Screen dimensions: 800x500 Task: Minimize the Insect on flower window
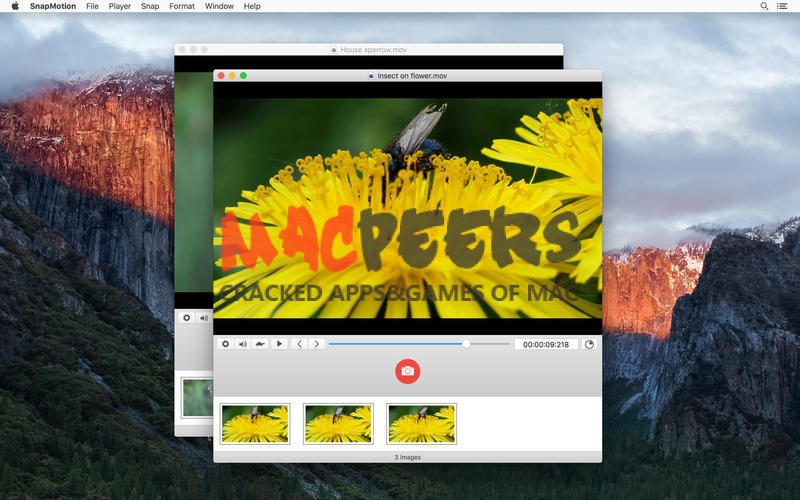click(232, 76)
